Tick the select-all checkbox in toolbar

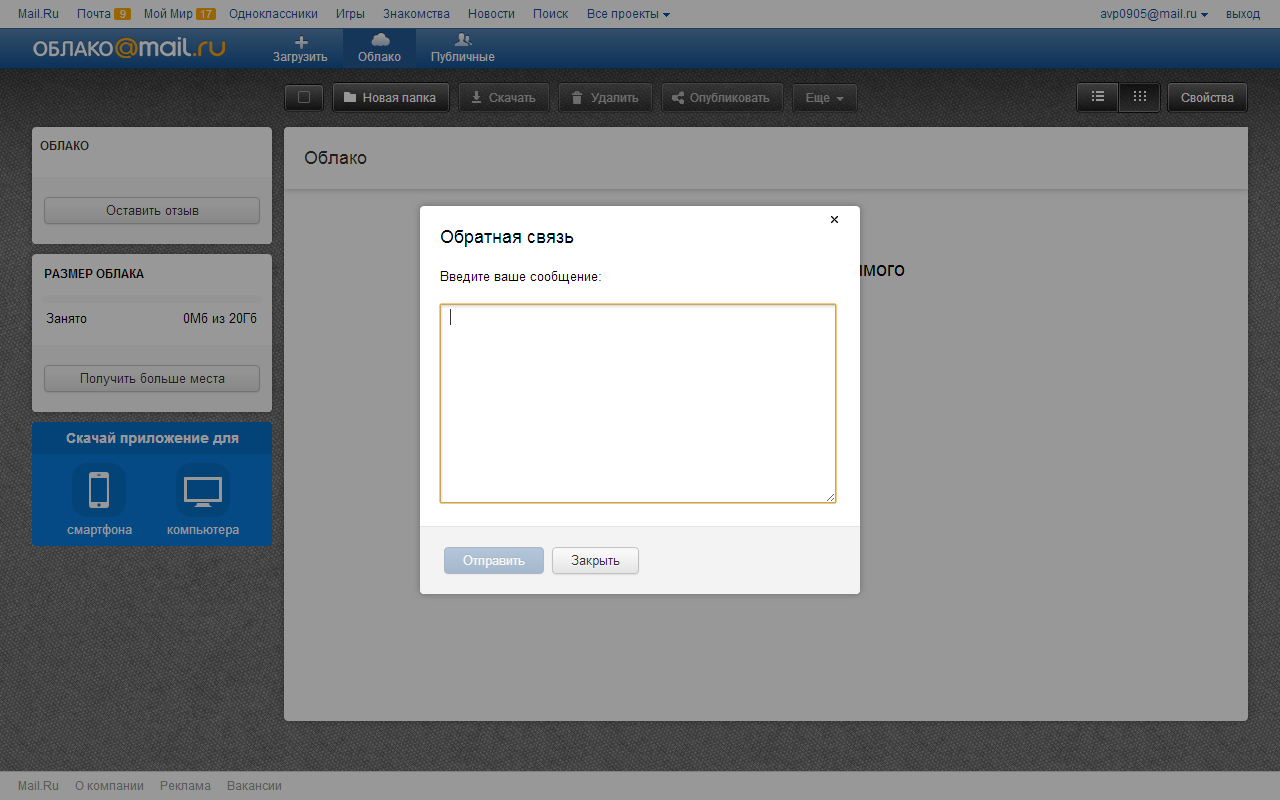coord(304,98)
